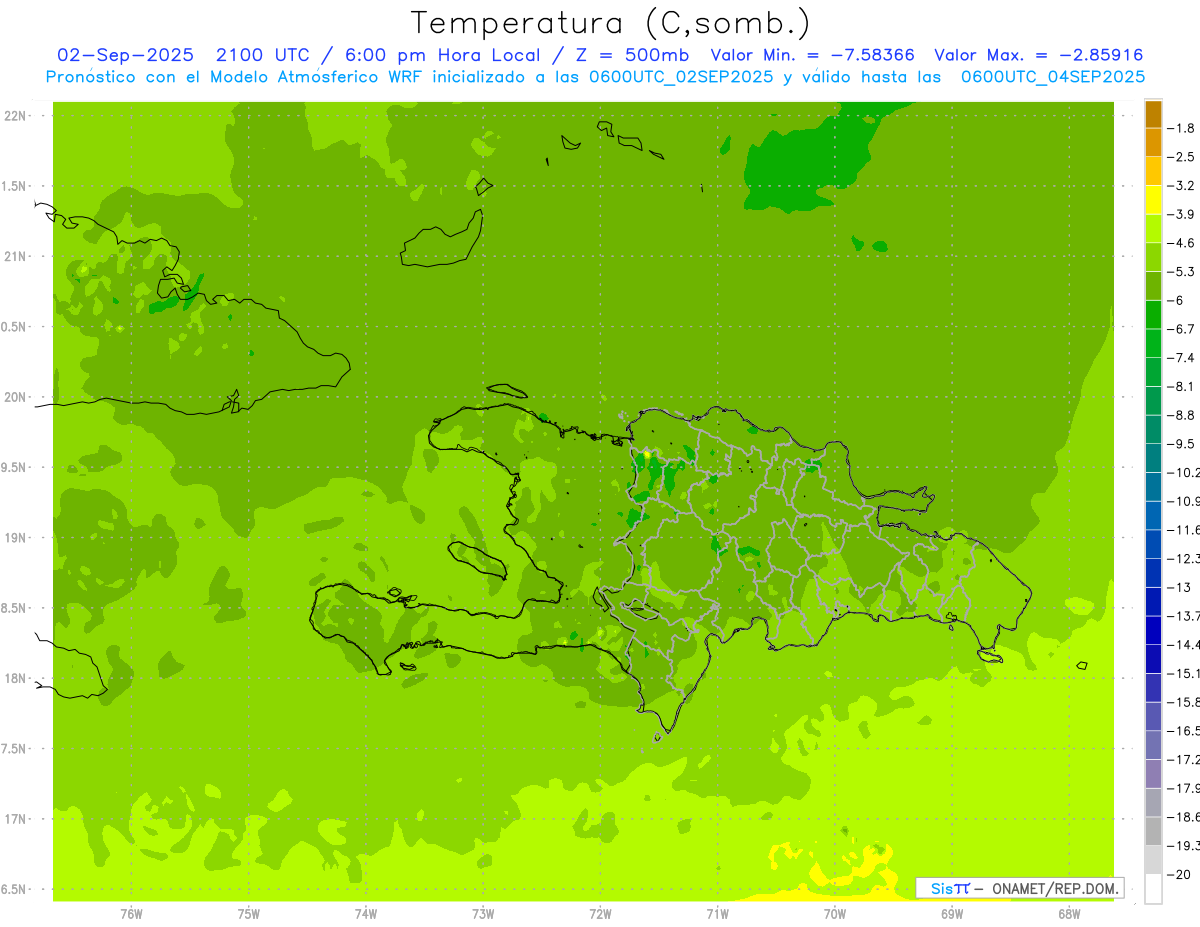Click the '17N' latitude axis label

(16, 819)
